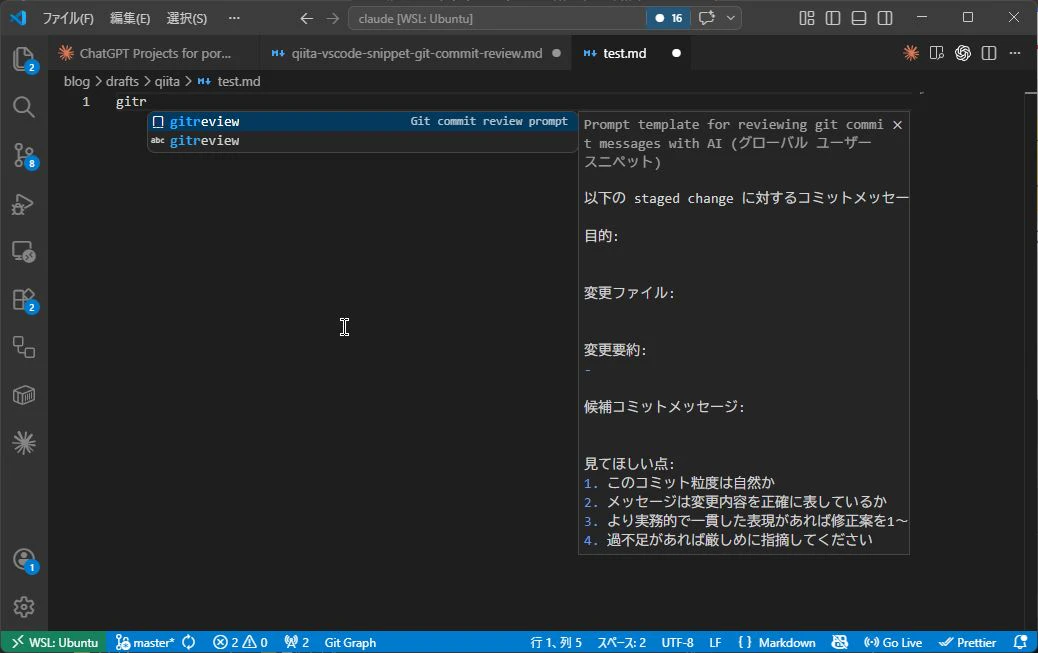Close the suggestion details panel
The image size is (1038, 653).
click(x=897, y=125)
